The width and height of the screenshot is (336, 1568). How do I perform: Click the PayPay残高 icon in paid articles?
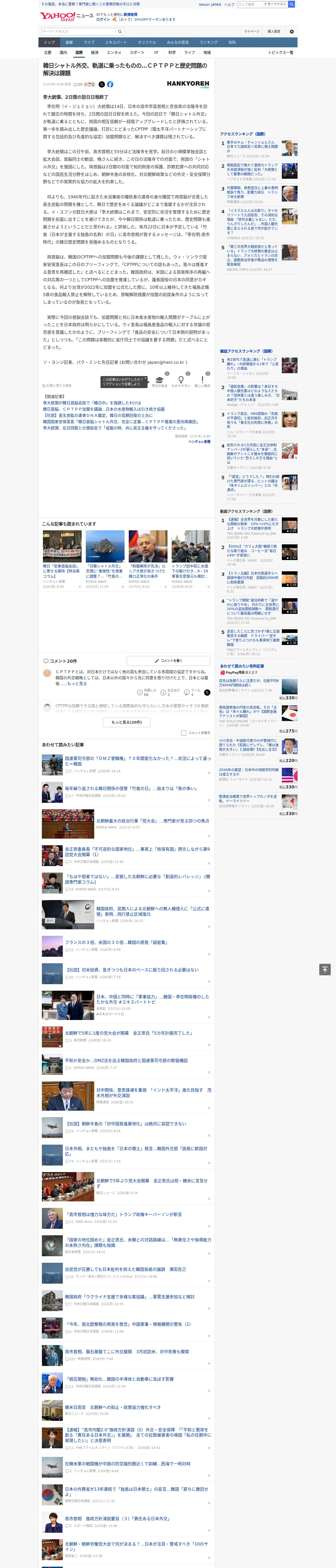[x=223, y=673]
